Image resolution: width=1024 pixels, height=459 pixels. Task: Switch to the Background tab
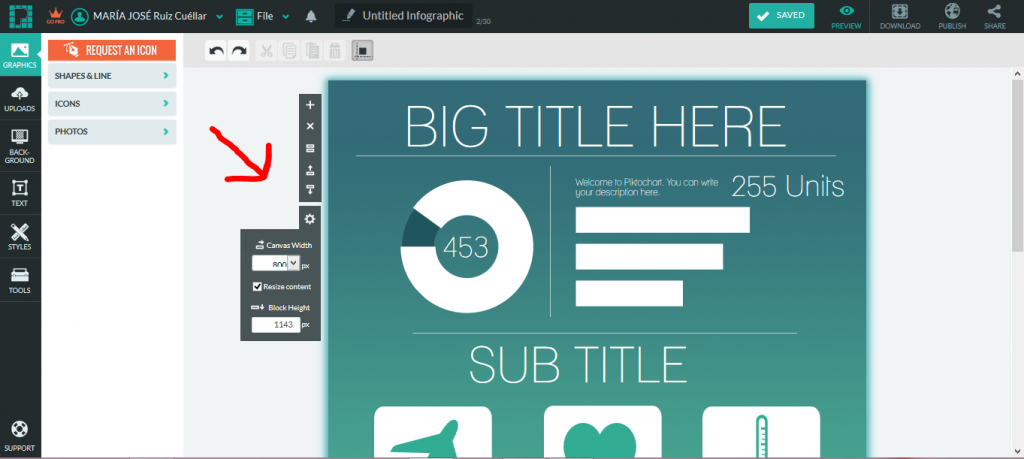[20, 147]
